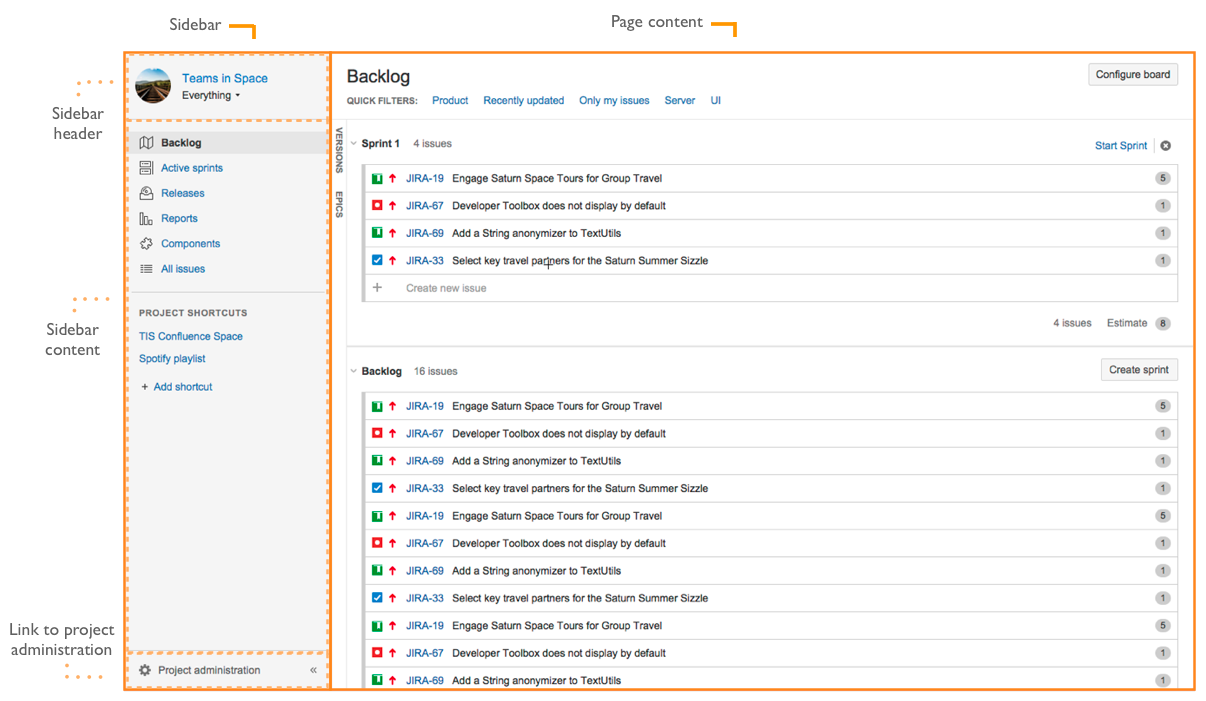Toggle the "Recently updated" quick filter
This screenshot has width=1206, height=701.
click(523, 100)
